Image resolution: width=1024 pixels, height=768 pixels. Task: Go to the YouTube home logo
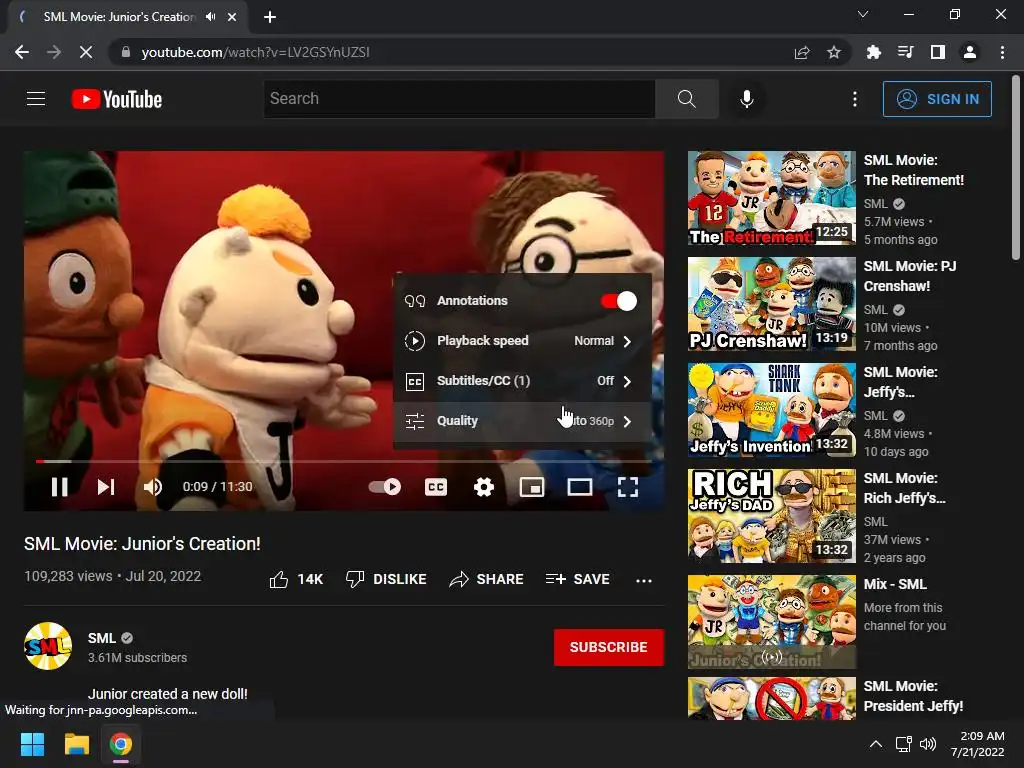117,99
